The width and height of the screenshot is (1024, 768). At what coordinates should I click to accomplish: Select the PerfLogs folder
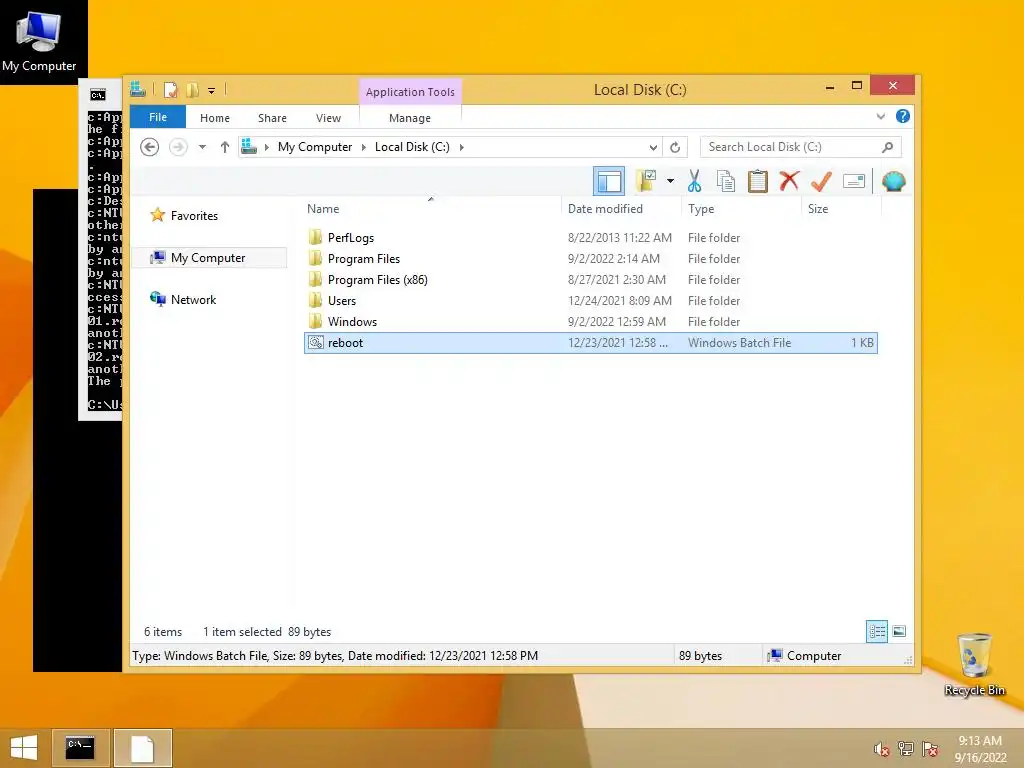(592, 238)
